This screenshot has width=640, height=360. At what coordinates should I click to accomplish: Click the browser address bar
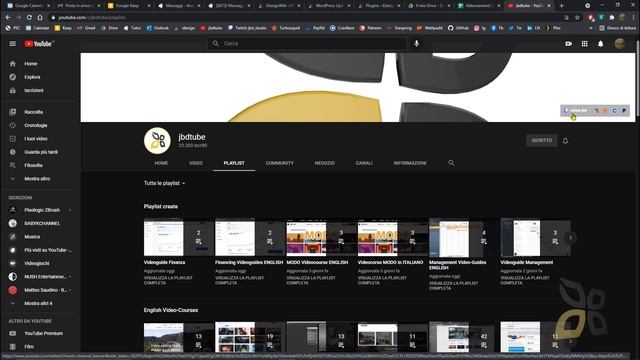(306, 18)
